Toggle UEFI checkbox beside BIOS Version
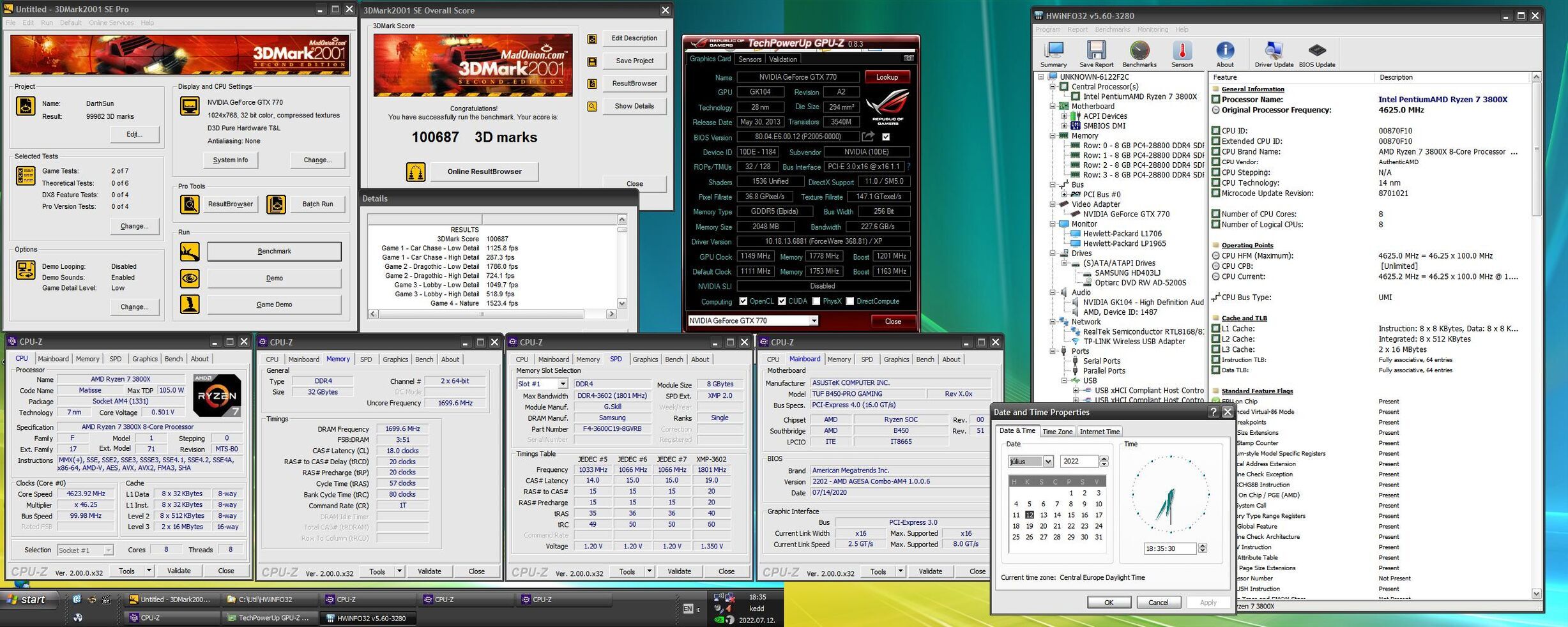The image size is (1568, 627). [x=886, y=137]
